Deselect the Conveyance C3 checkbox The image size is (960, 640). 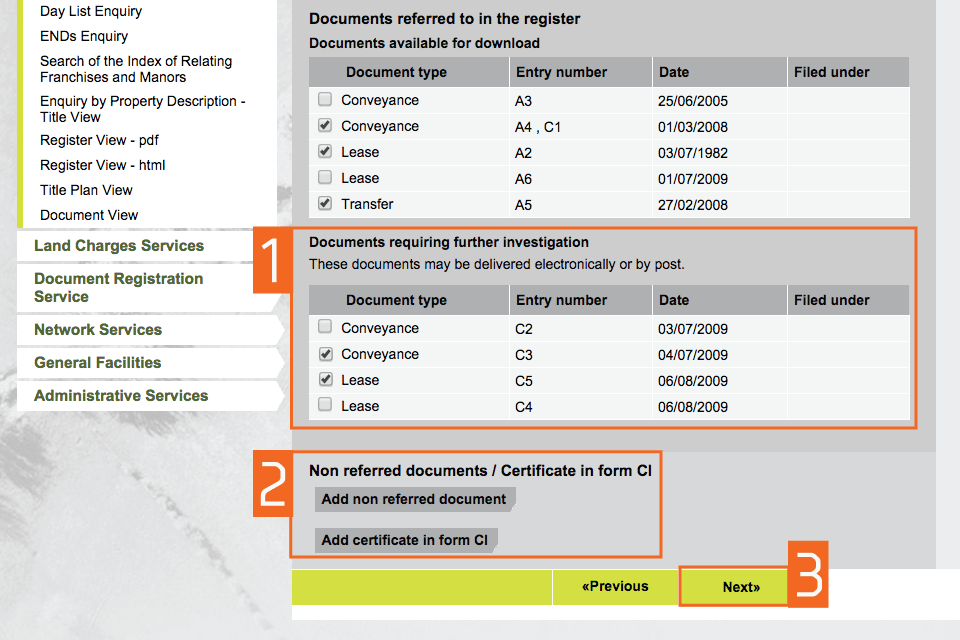click(x=325, y=354)
